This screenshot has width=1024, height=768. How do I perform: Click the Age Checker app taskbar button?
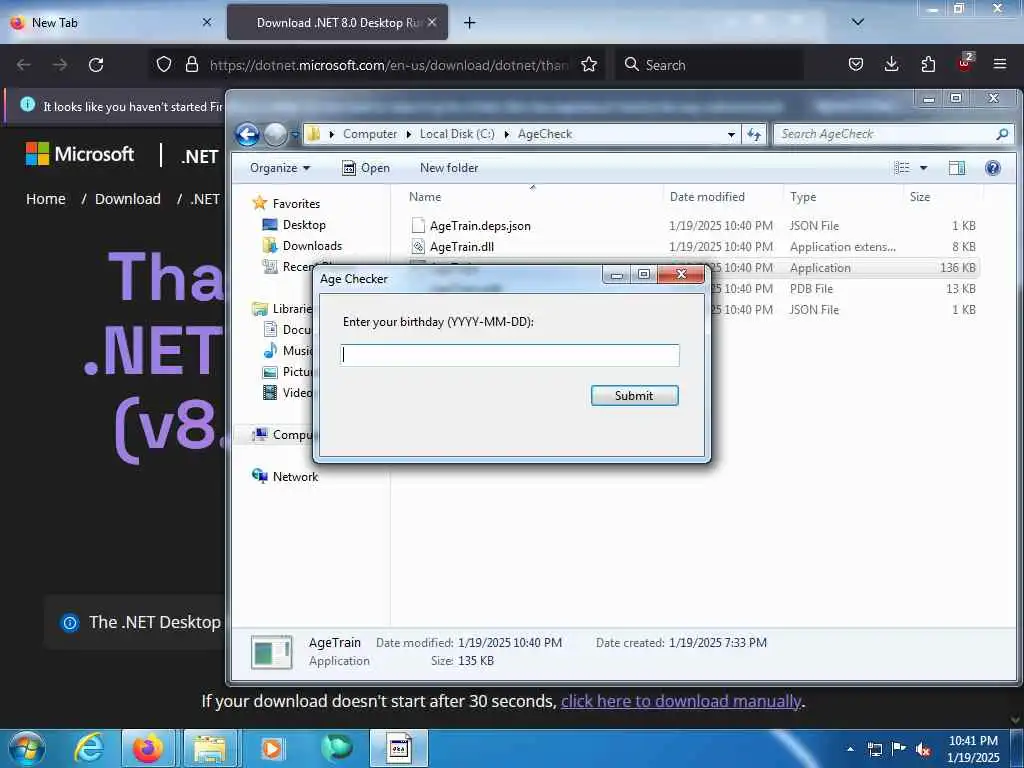[x=399, y=748]
